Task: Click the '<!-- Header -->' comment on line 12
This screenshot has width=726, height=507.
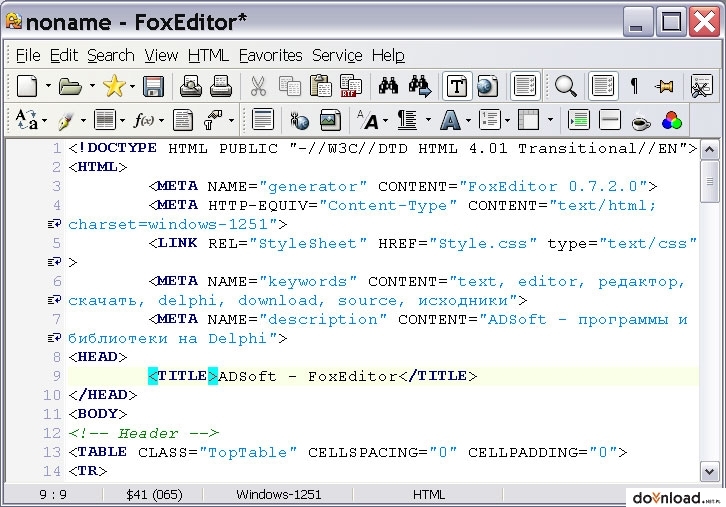Action: pos(144,433)
